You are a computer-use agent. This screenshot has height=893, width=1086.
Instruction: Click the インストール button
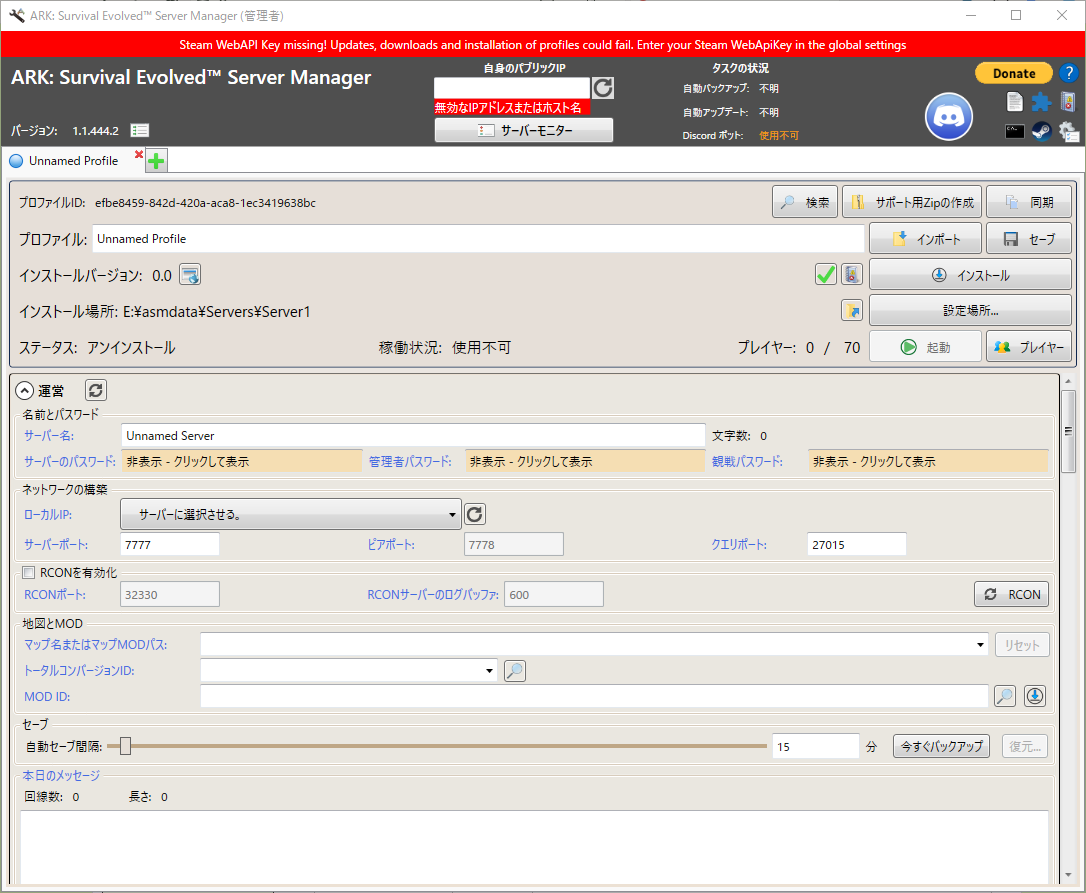pos(970,275)
